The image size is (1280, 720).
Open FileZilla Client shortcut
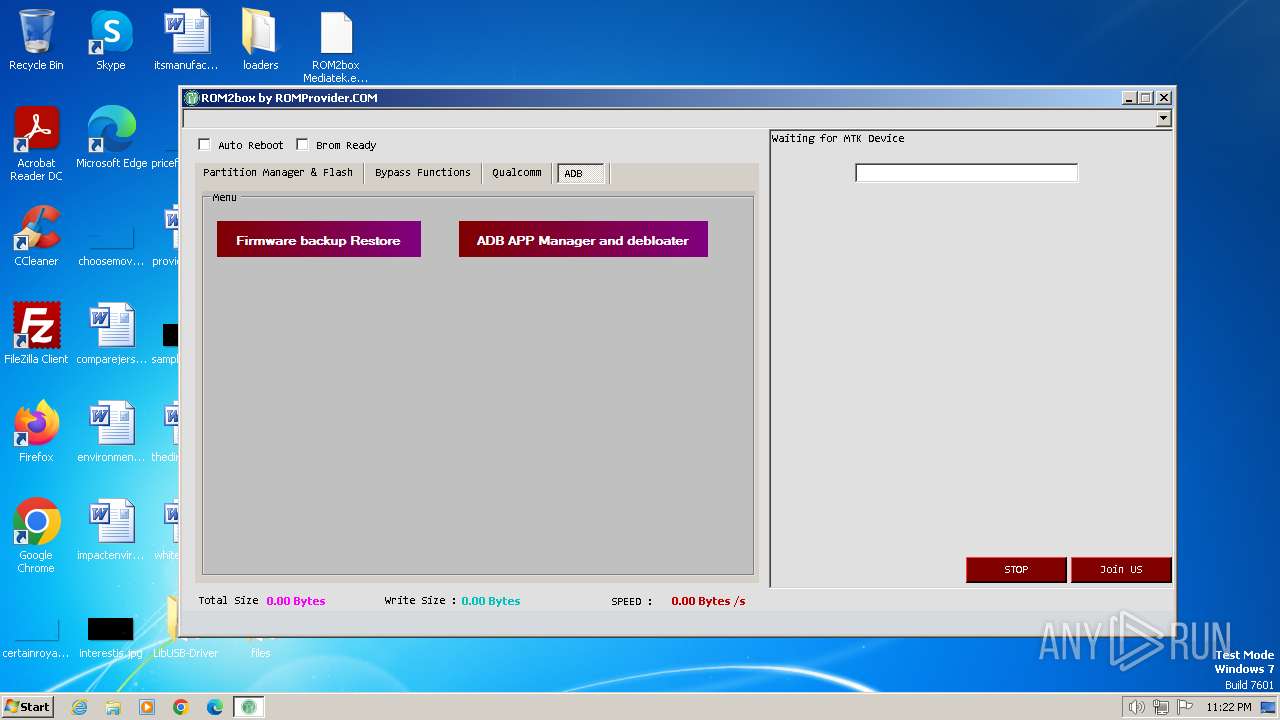36,333
